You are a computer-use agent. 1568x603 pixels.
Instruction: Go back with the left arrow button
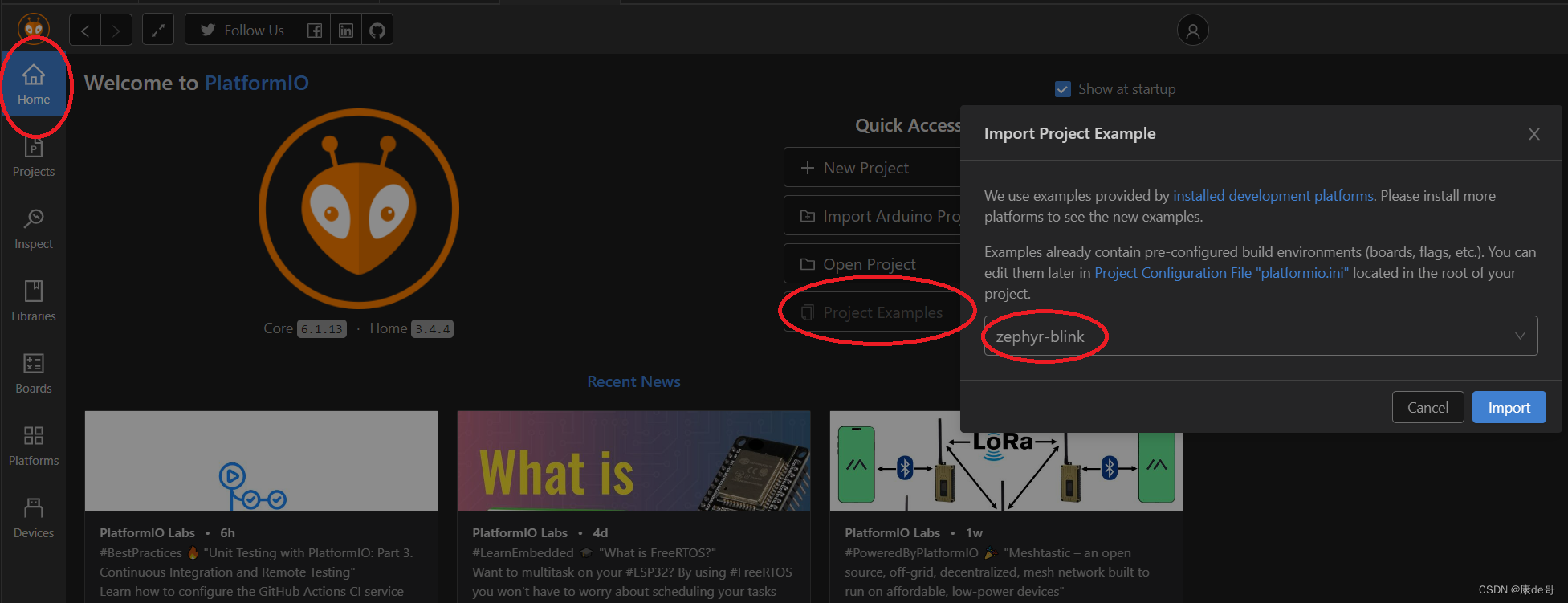85,31
